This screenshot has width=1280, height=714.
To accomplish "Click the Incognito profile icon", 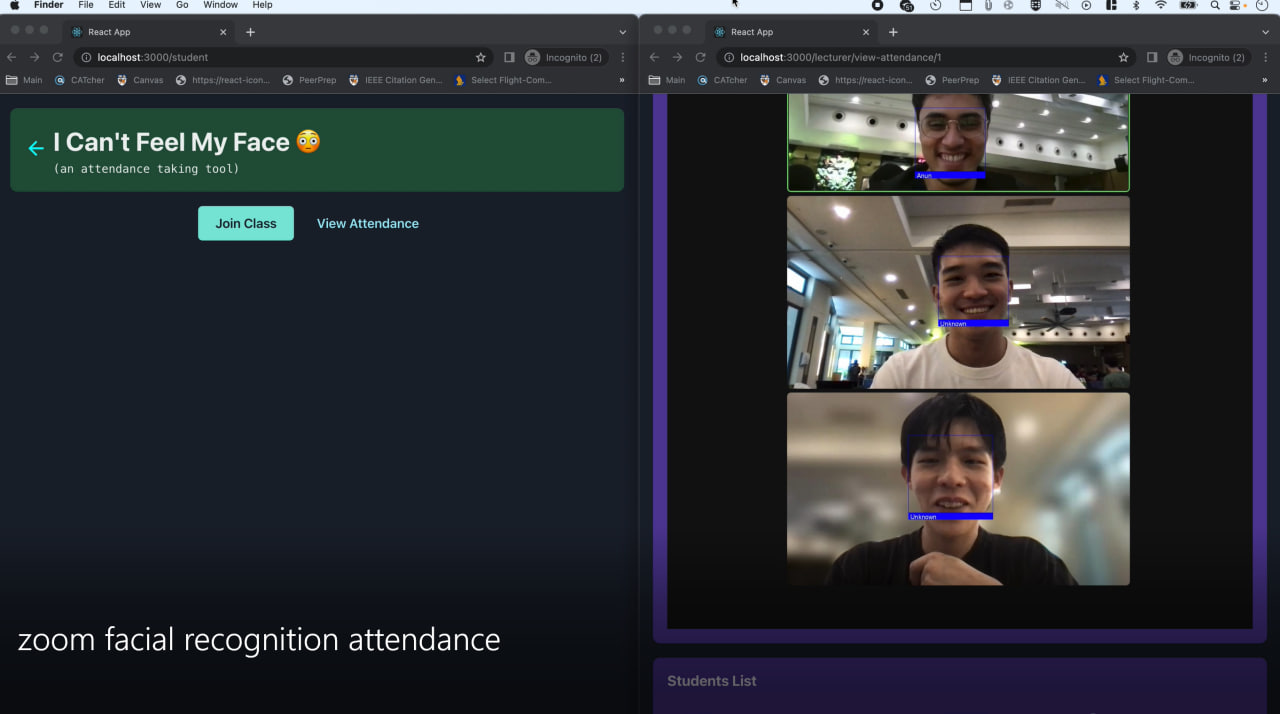I will [x=531, y=57].
